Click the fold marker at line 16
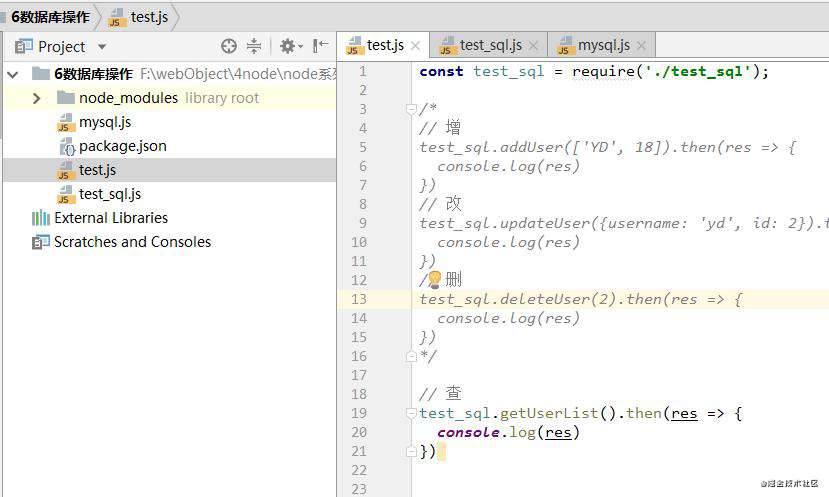The width and height of the screenshot is (829, 497). coord(411,357)
